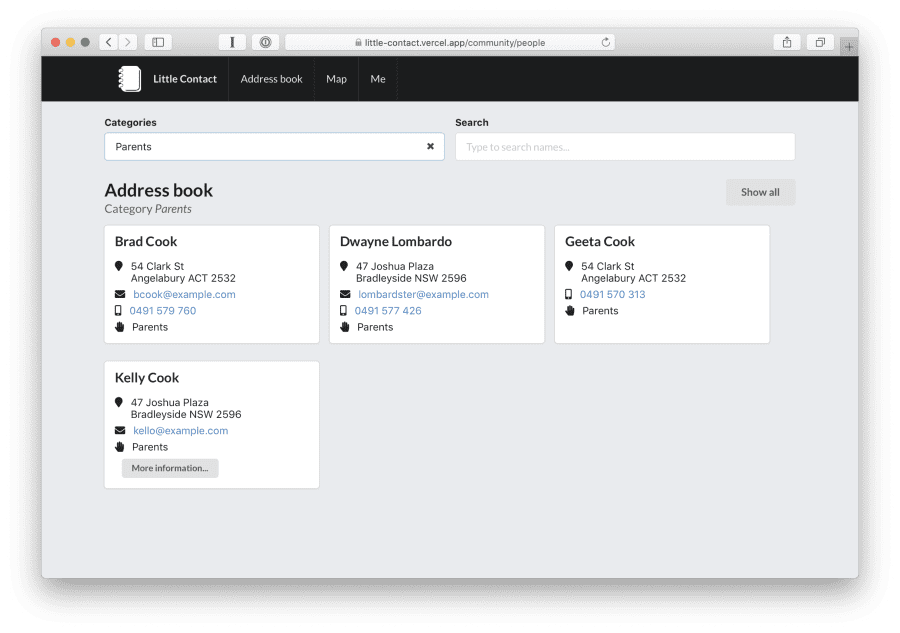Click the location pin on Dwayne Lombardo card

tap(344, 266)
